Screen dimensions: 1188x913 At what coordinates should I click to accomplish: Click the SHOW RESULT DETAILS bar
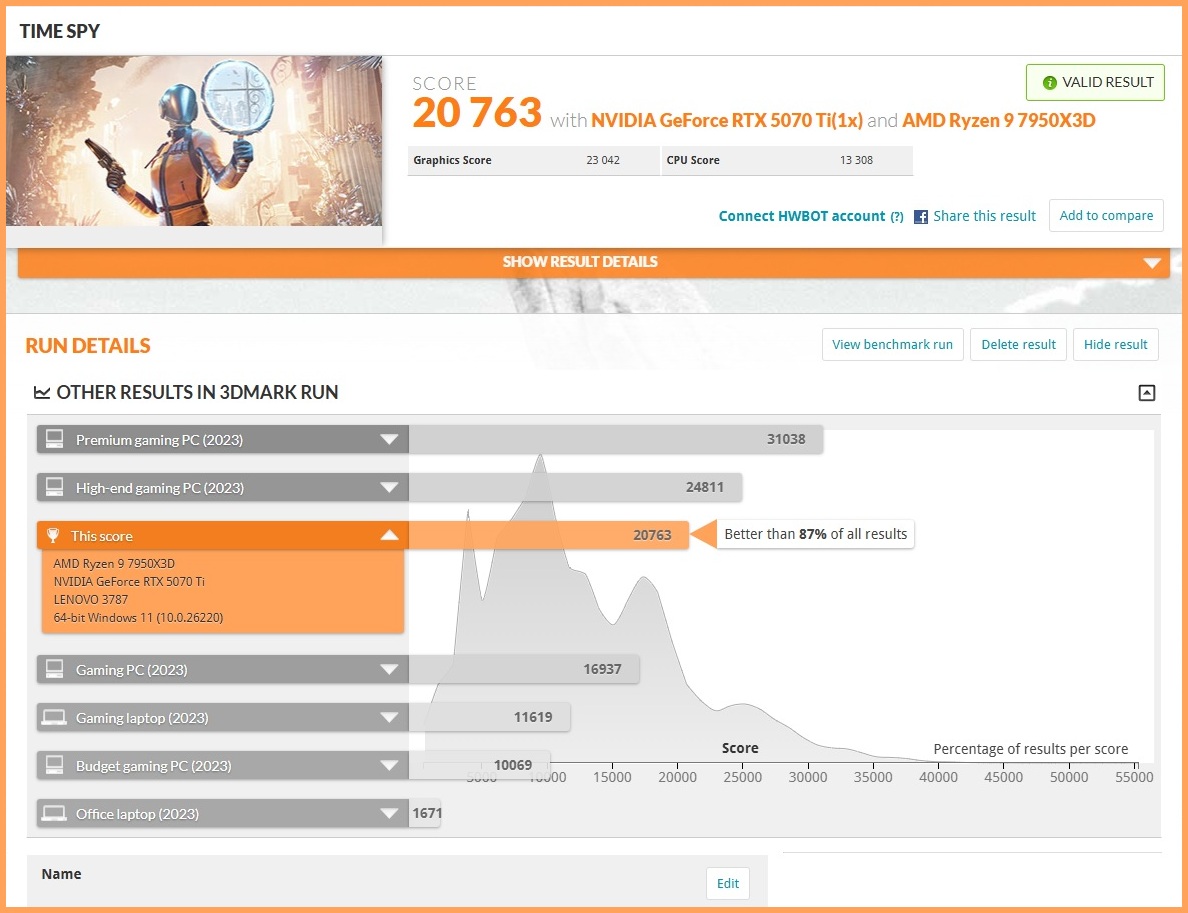point(593,262)
